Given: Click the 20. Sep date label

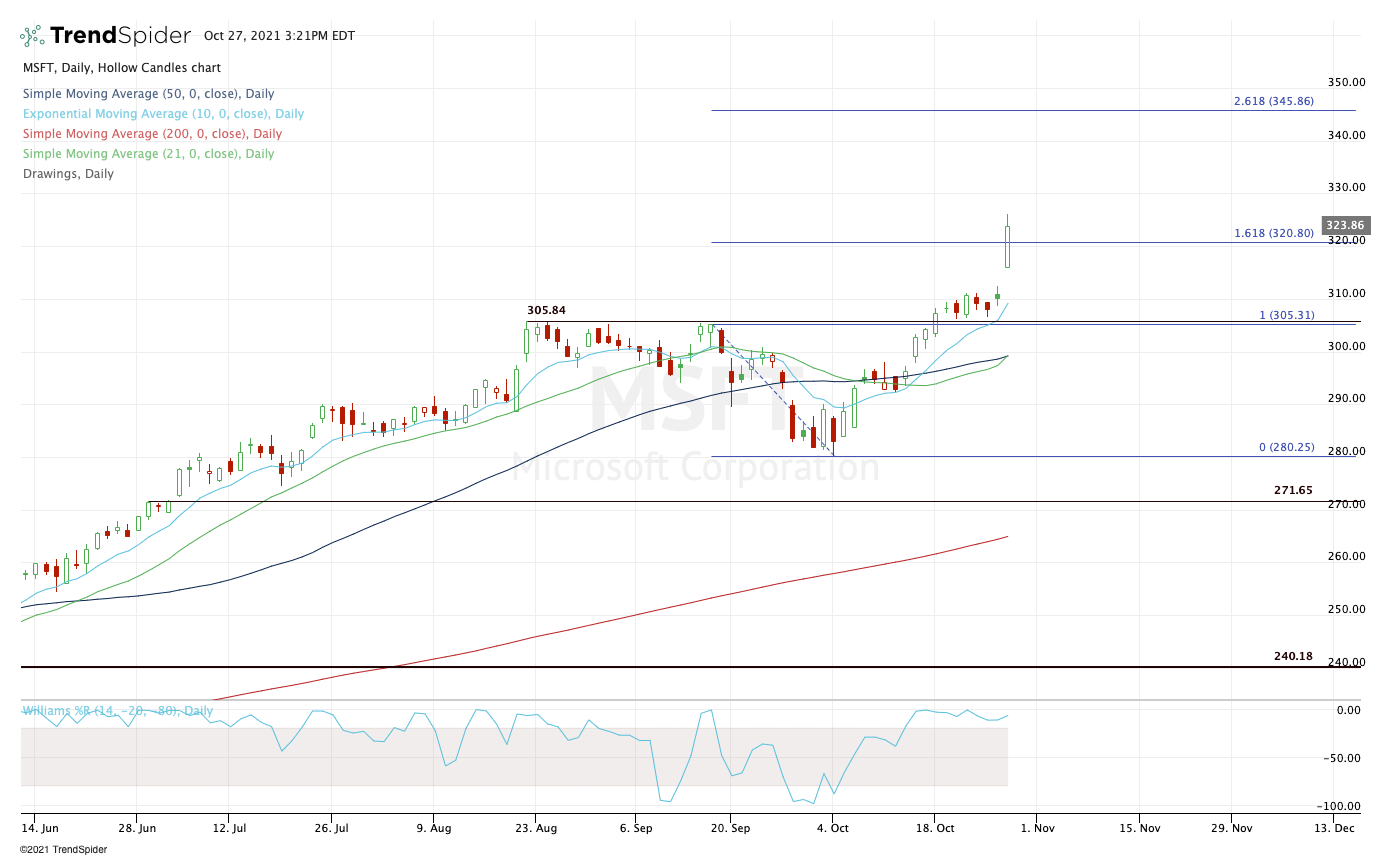Looking at the screenshot, I should [730, 828].
